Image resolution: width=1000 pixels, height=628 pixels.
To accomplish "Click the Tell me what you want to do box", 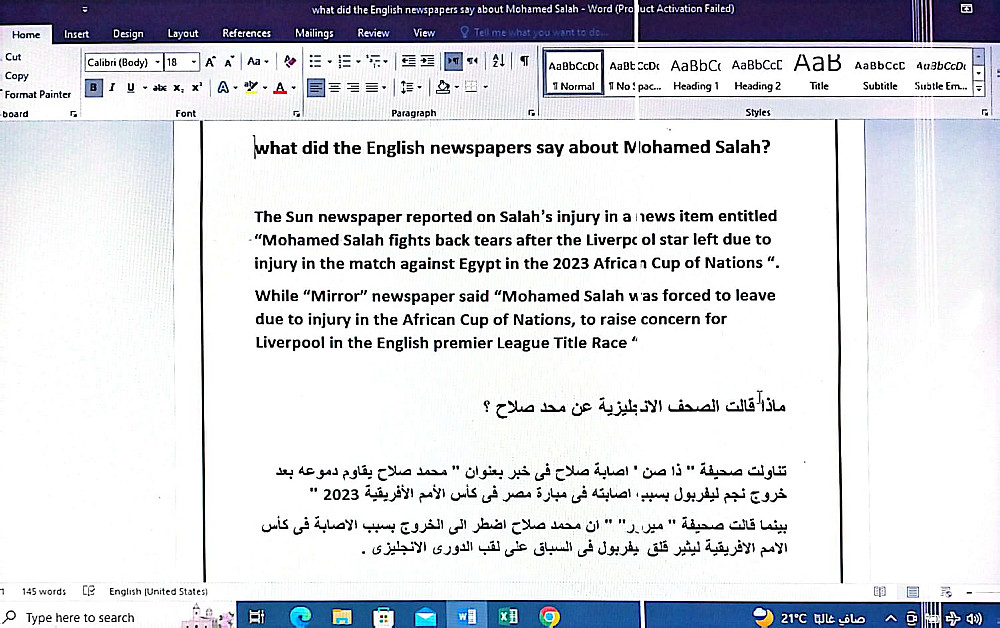I will coord(534,33).
